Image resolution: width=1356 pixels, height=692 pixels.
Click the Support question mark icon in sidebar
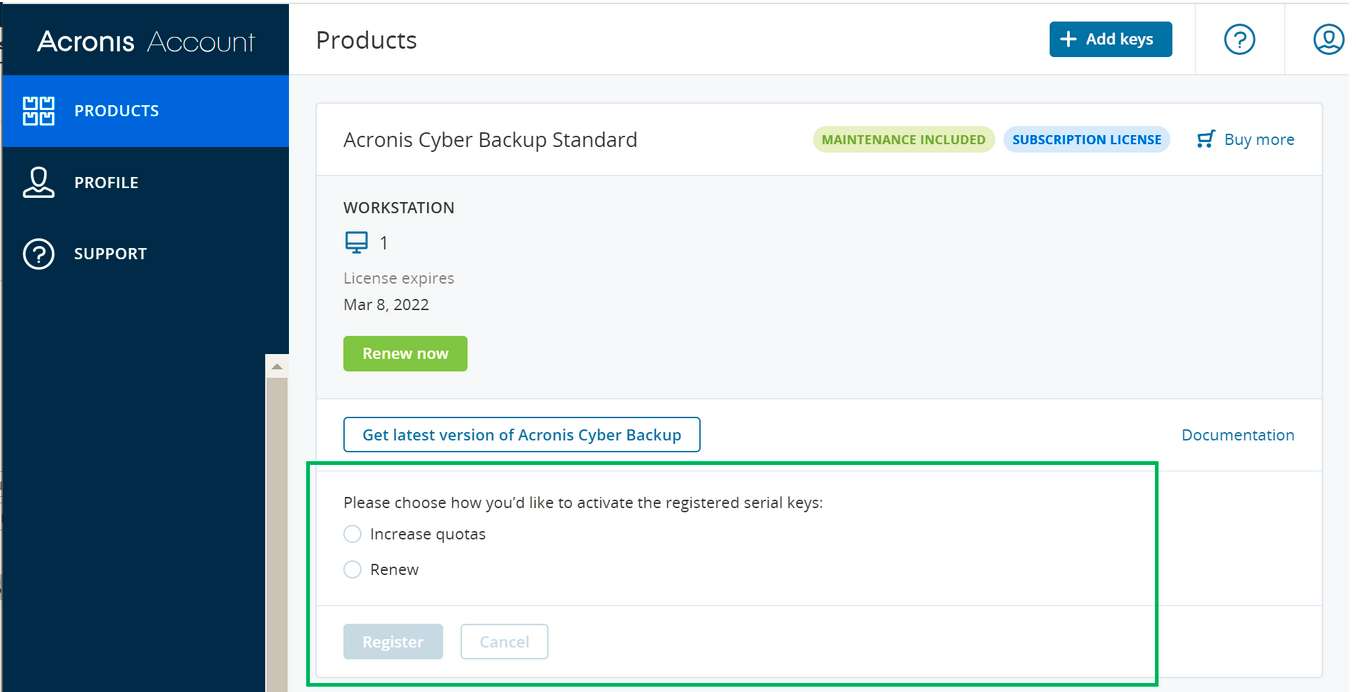click(x=38, y=254)
